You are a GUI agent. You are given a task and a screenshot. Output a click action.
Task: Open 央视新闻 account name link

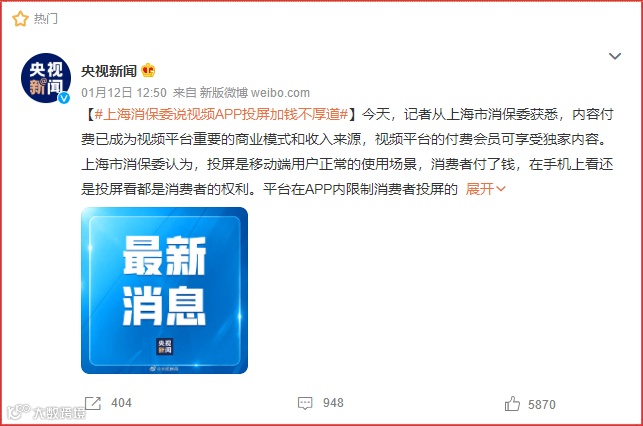click(x=109, y=71)
